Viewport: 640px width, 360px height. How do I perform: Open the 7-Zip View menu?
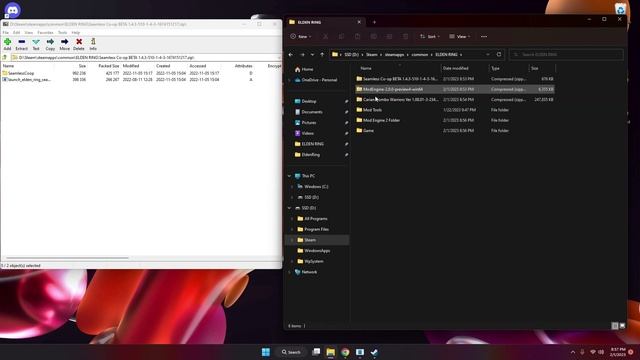pos(29,32)
